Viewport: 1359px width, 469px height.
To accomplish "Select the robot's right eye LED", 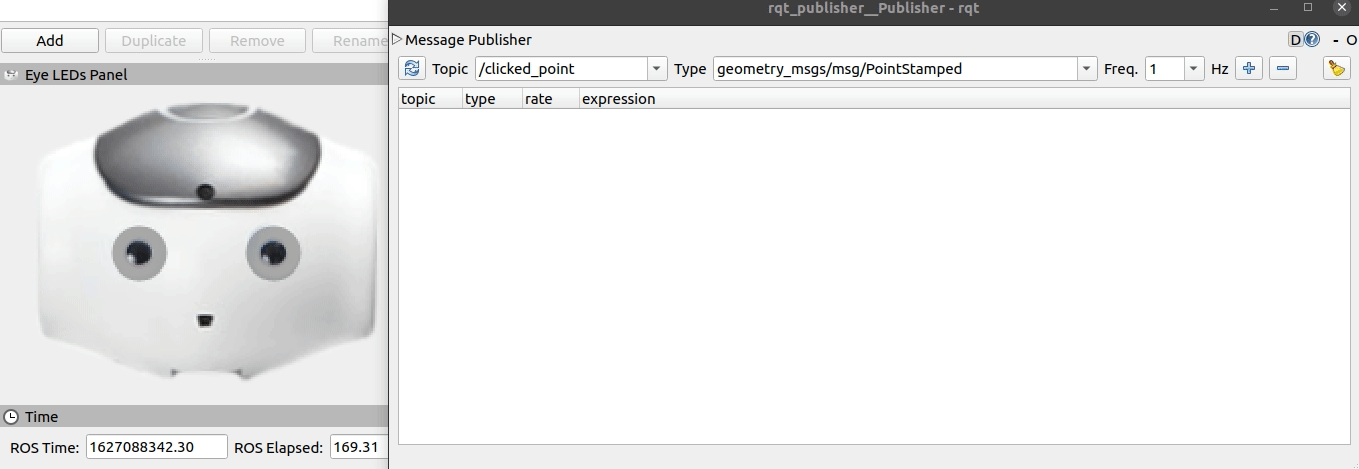I will pyautogui.click(x=138, y=254).
